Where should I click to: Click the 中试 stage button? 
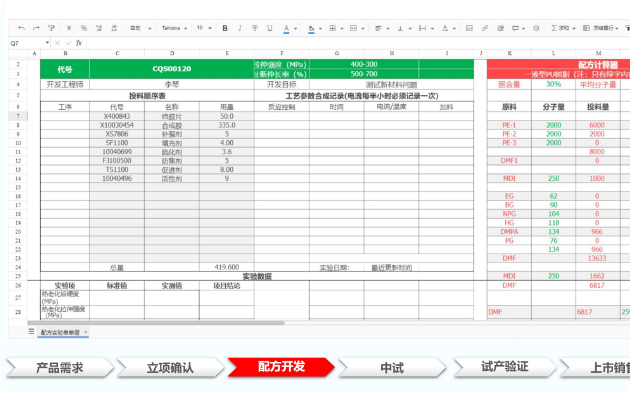tap(392, 367)
